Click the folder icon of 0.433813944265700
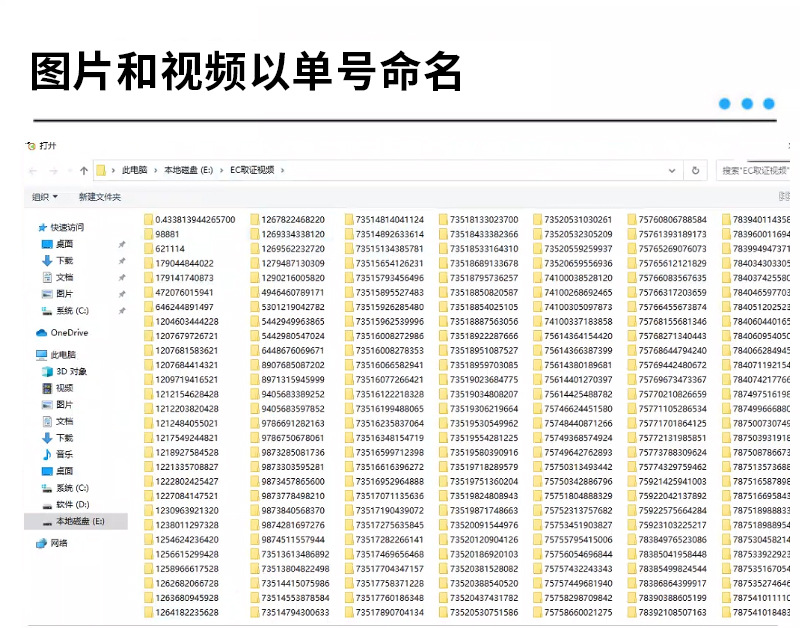The height and width of the screenshot is (628, 800). pyautogui.click(x=148, y=219)
